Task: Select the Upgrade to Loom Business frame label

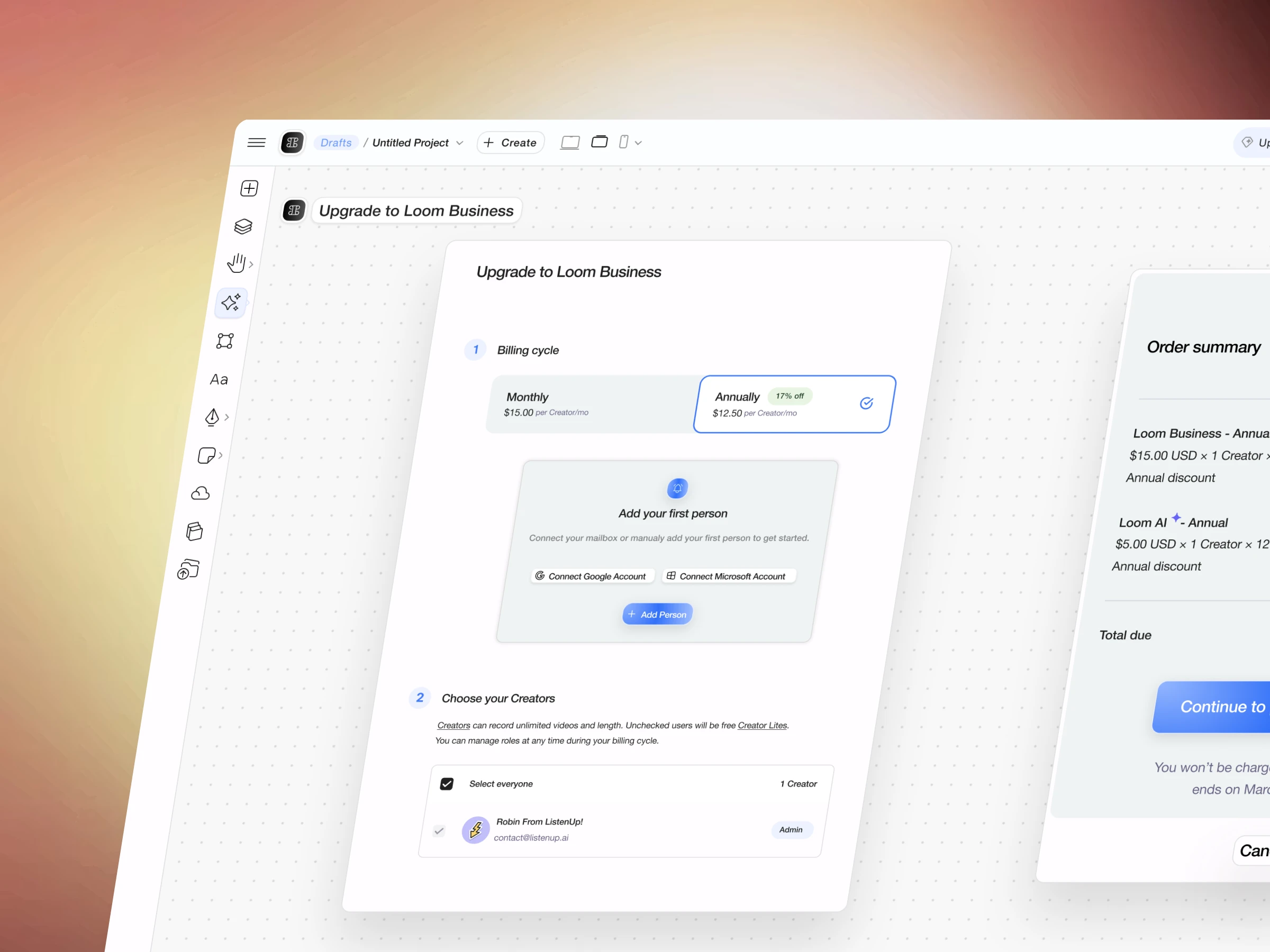Action: tap(416, 210)
